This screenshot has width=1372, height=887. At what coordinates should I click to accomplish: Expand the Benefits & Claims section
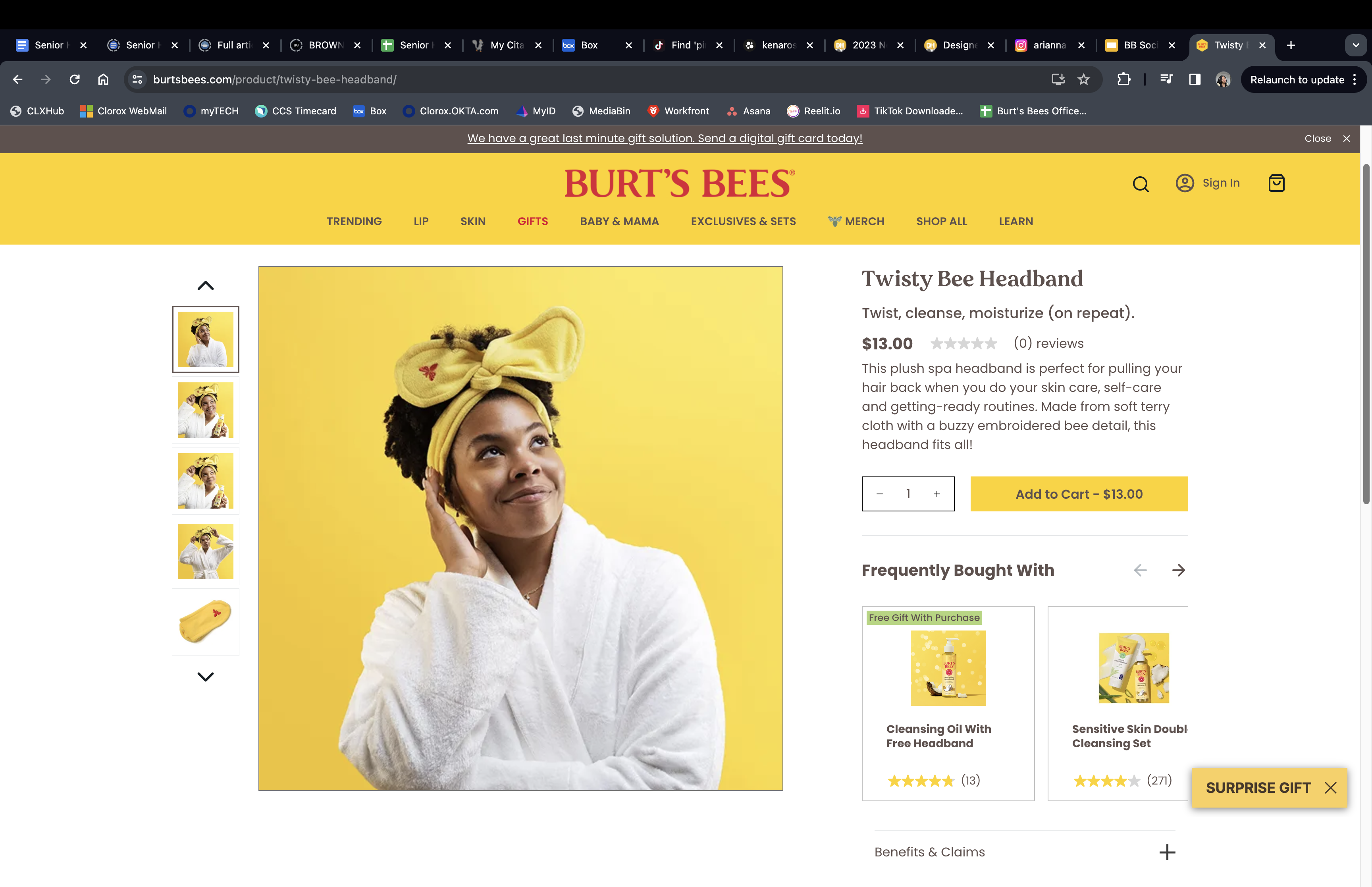click(1024, 851)
